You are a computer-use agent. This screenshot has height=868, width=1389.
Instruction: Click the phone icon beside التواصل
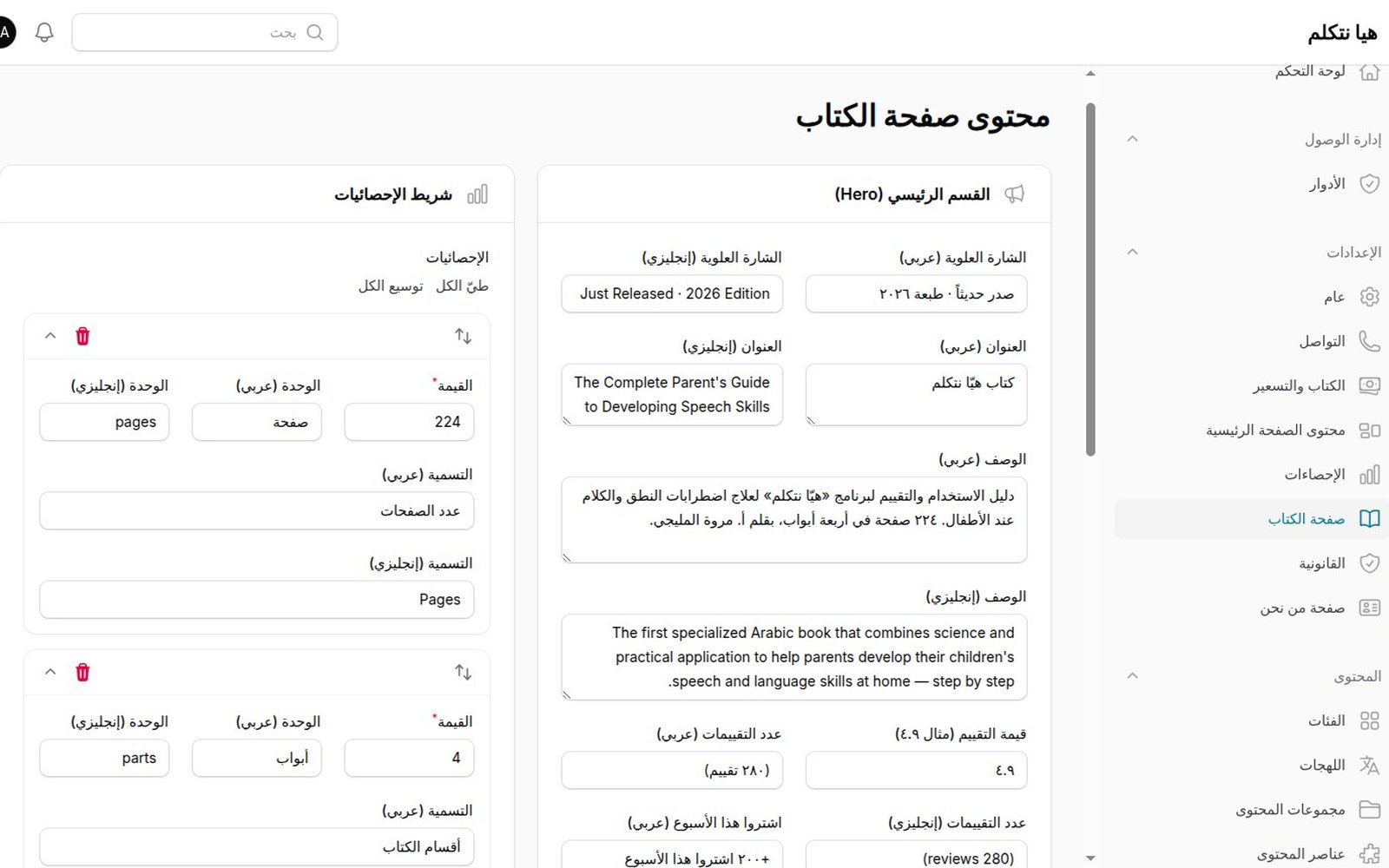click(x=1369, y=341)
